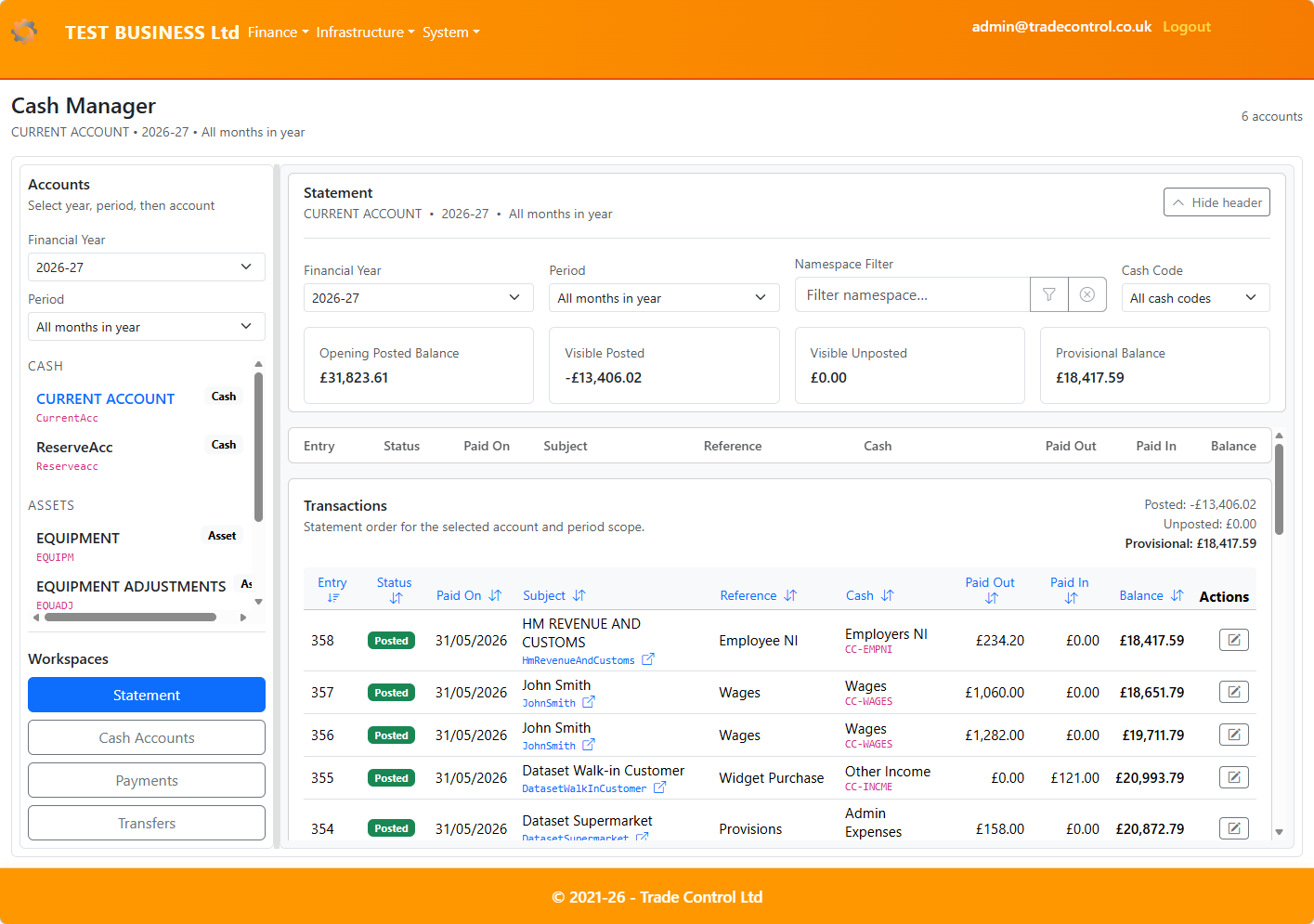
Task: Click balance £20,993.79 in entry 355
Action: tap(1150, 778)
